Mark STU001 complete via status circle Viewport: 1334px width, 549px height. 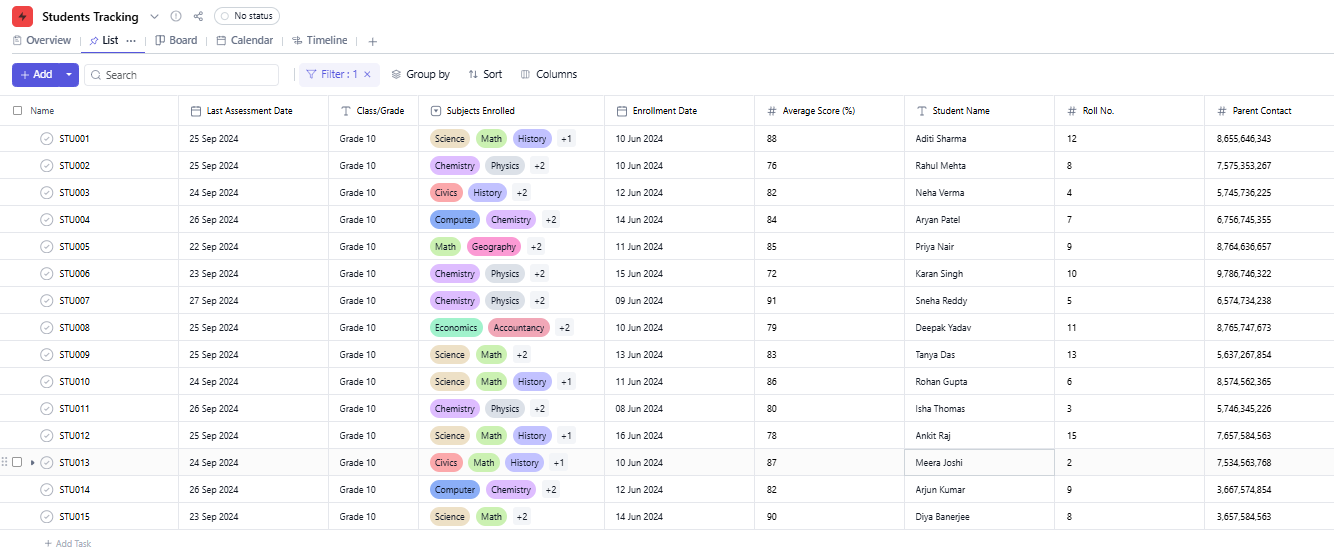pyautogui.click(x=46, y=139)
